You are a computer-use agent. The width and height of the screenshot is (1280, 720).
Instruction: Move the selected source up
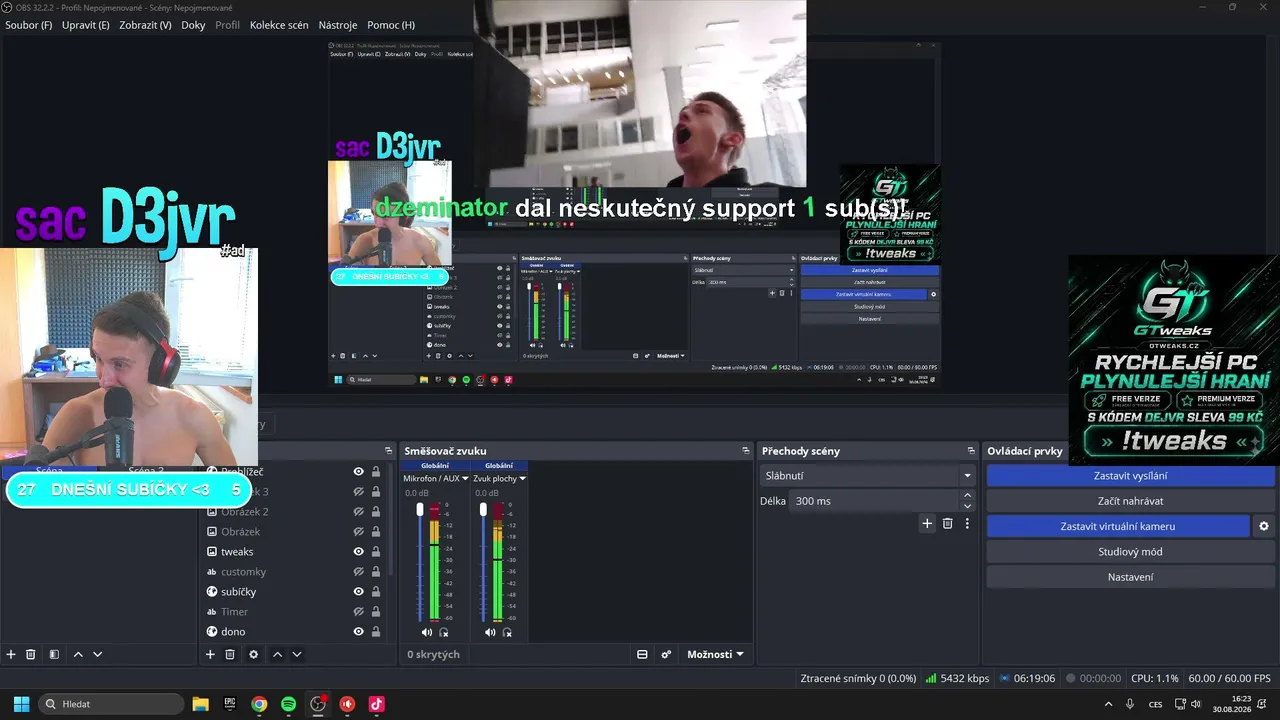point(277,654)
